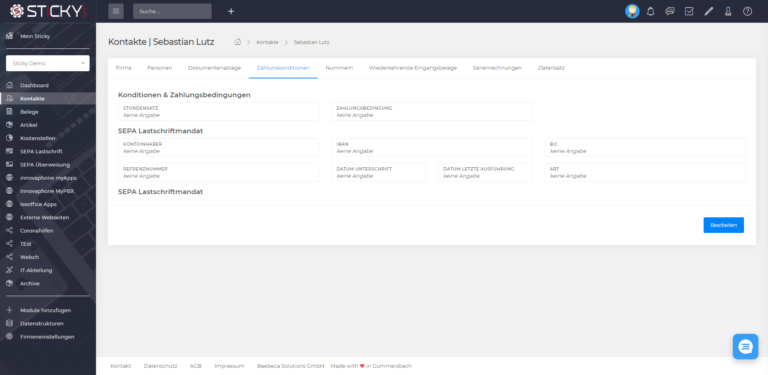Click Kontakte in the breadcrumb
This screenshot has height=375, width=768.
click(x=267, y=42)
